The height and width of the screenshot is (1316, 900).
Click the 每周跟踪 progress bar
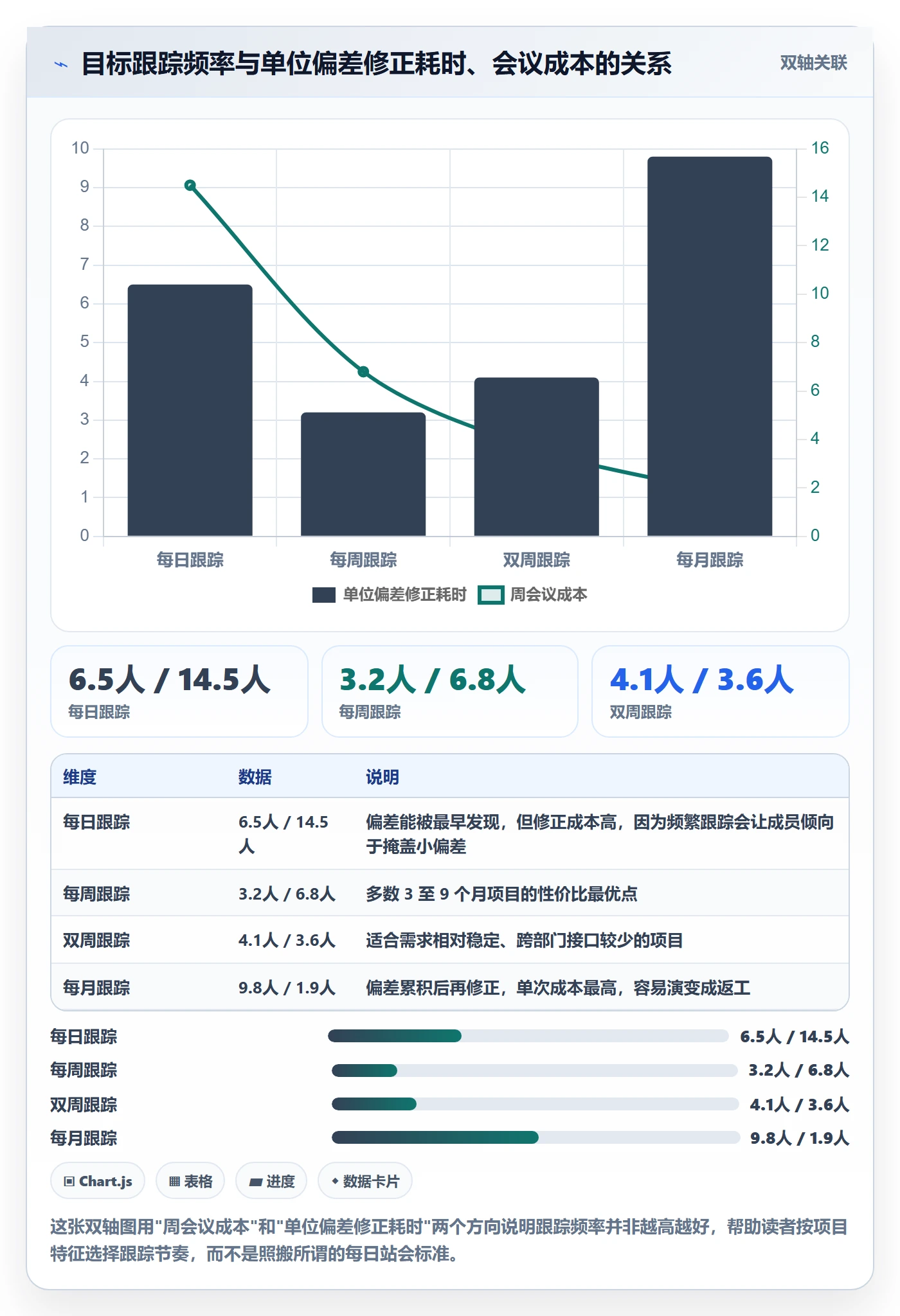click(535, 1071)
